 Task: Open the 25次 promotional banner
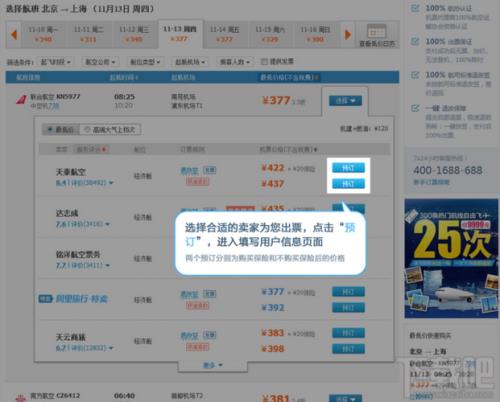(x=451, y=259)
